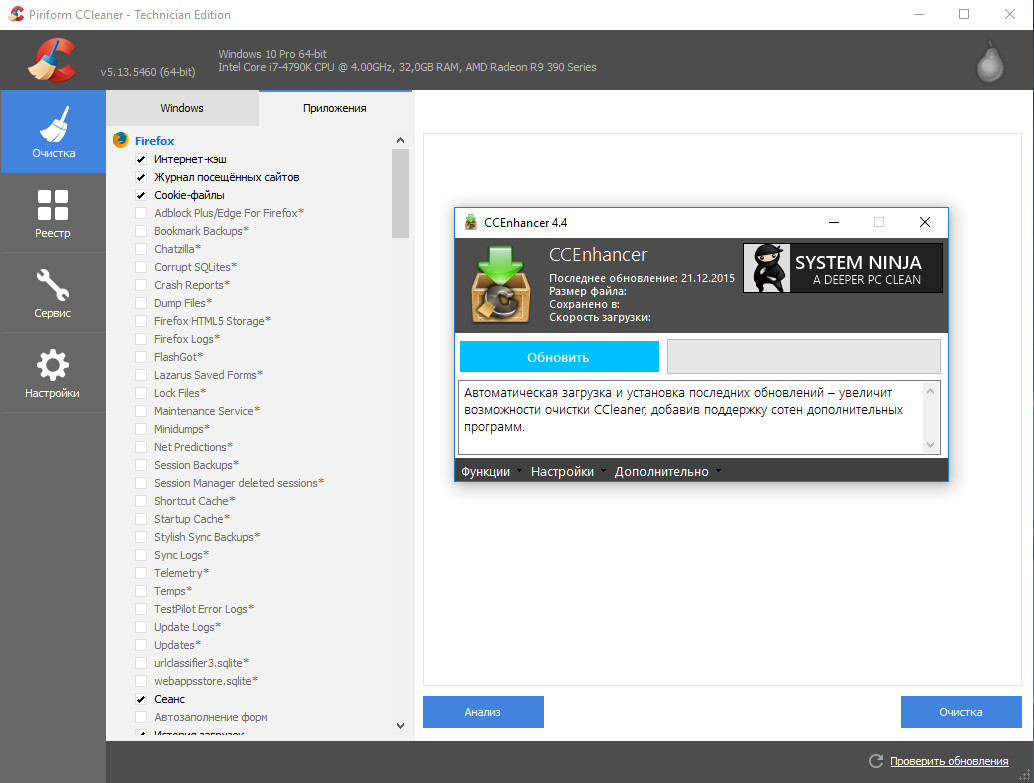Switch to the Приложения tab
Image resolution: width=1034 pixels, height=783 pixels.
pos(335,108)
